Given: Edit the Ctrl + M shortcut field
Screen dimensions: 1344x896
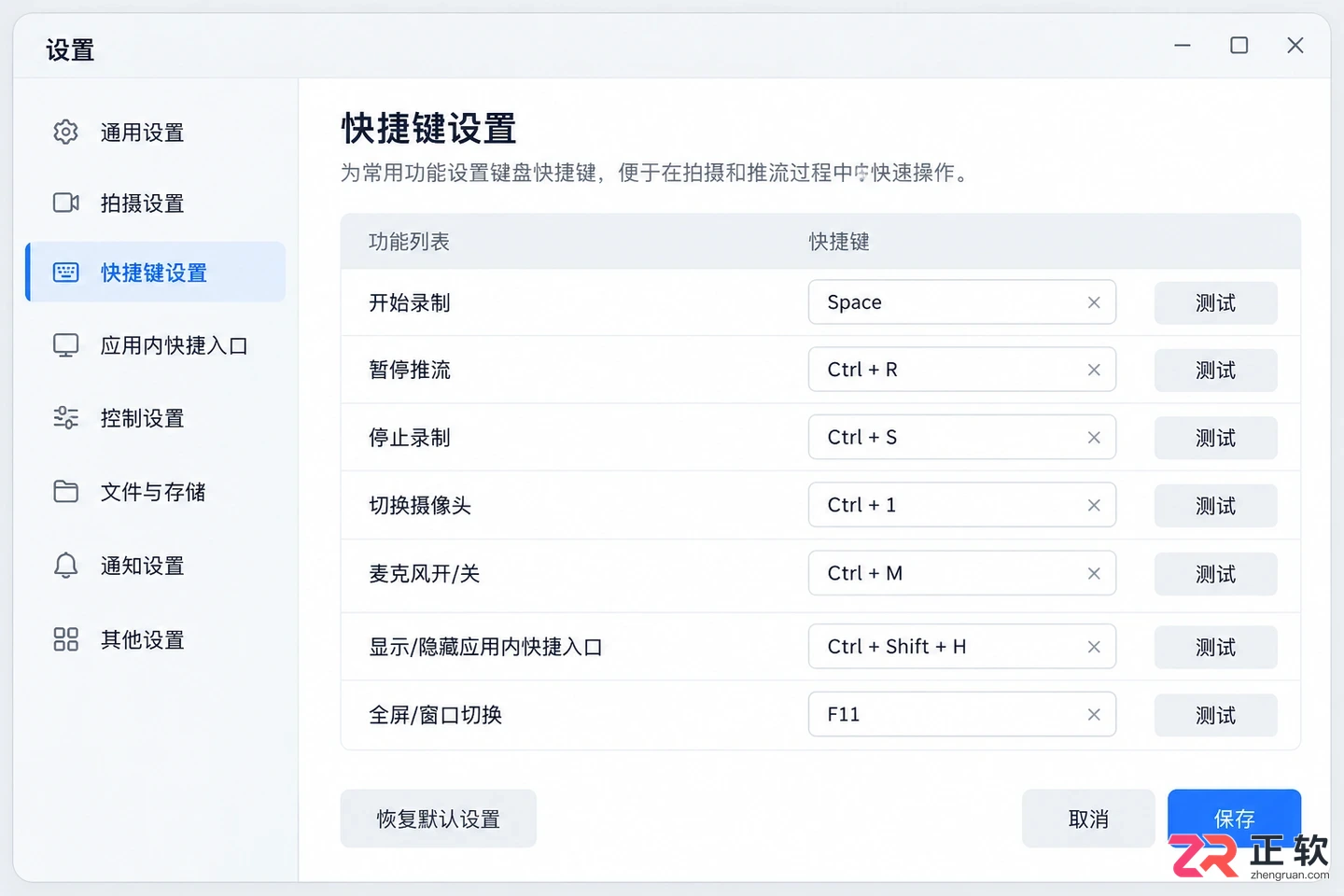Looking at the screenshot, I should click(962, 573).
